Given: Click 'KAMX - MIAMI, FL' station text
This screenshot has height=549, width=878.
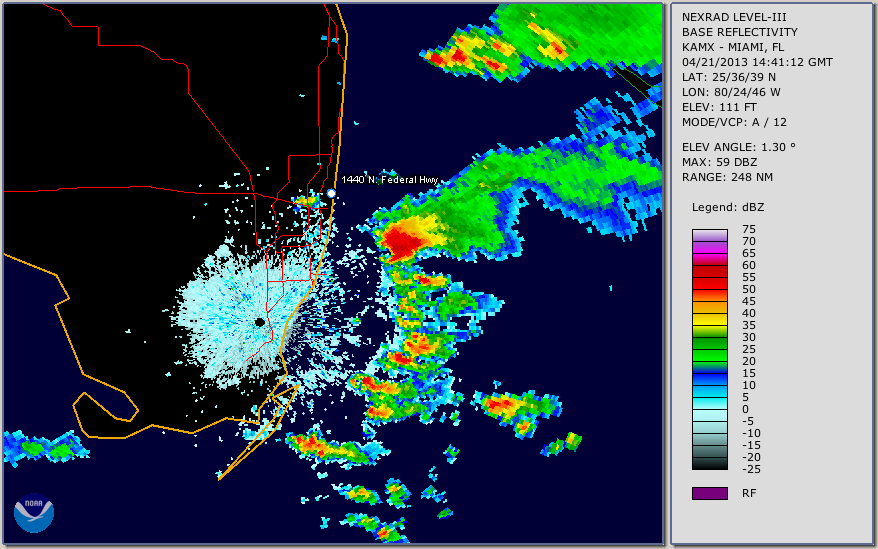Looking at the screenshot, I should click(733, 47).
